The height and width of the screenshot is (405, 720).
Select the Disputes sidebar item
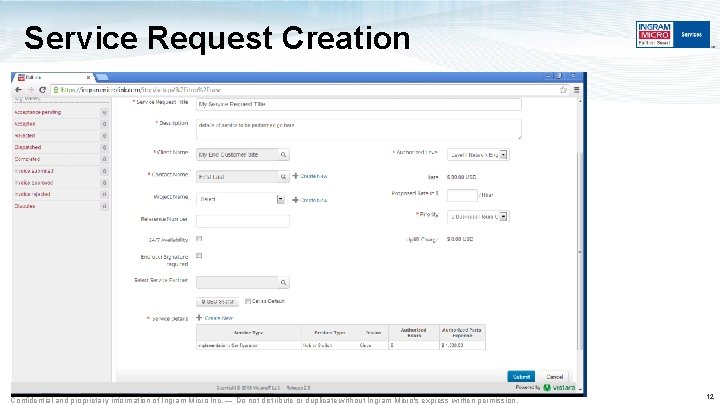(x=25, y=206)
